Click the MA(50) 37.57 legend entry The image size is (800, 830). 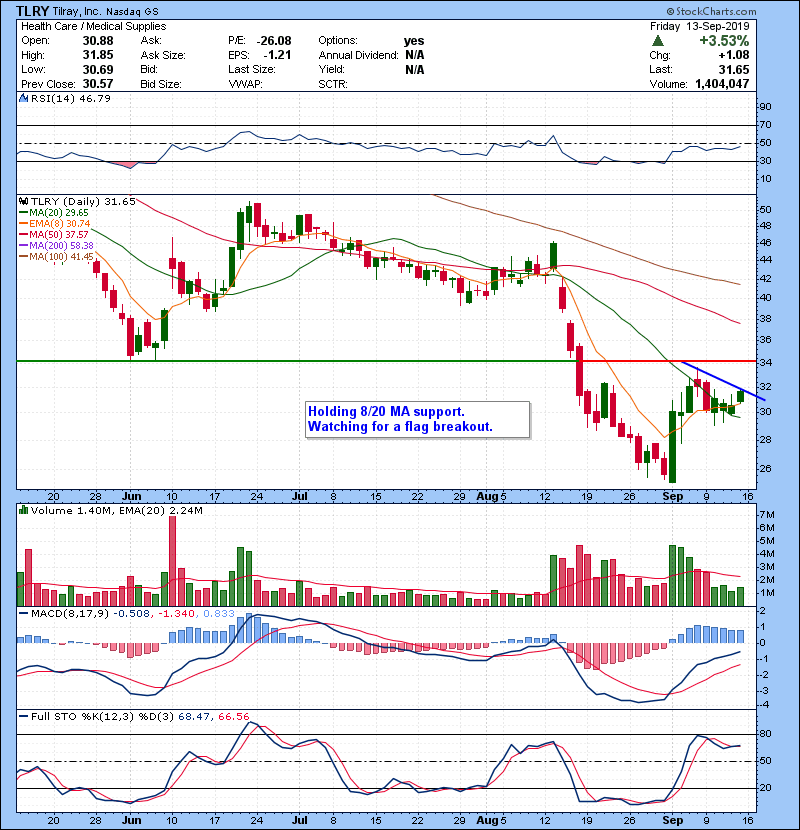pyautogui.click(x=54, y=234)
